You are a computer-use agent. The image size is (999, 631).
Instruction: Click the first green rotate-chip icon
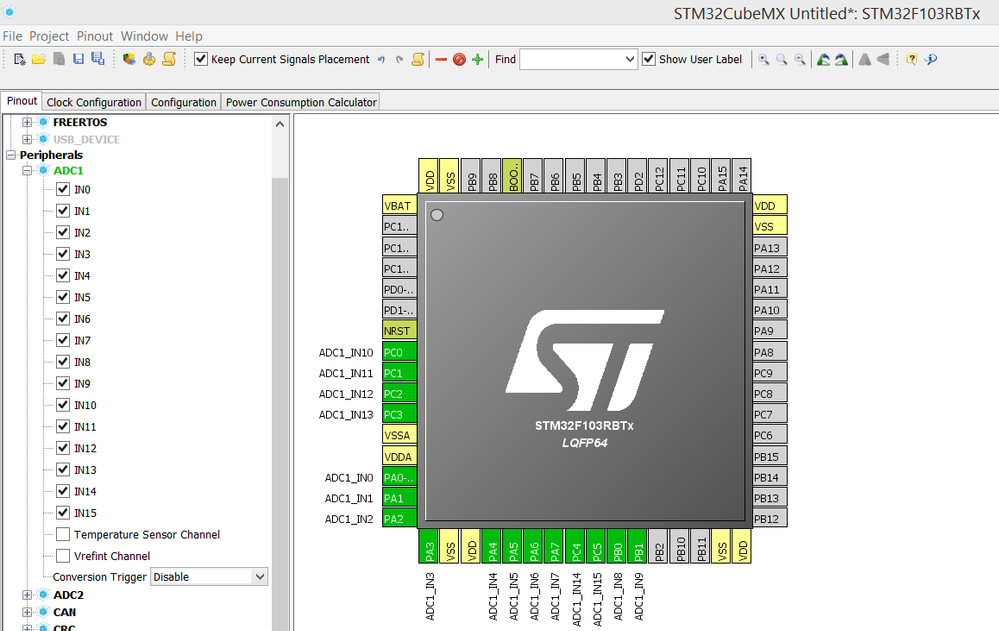coord(823,59)
